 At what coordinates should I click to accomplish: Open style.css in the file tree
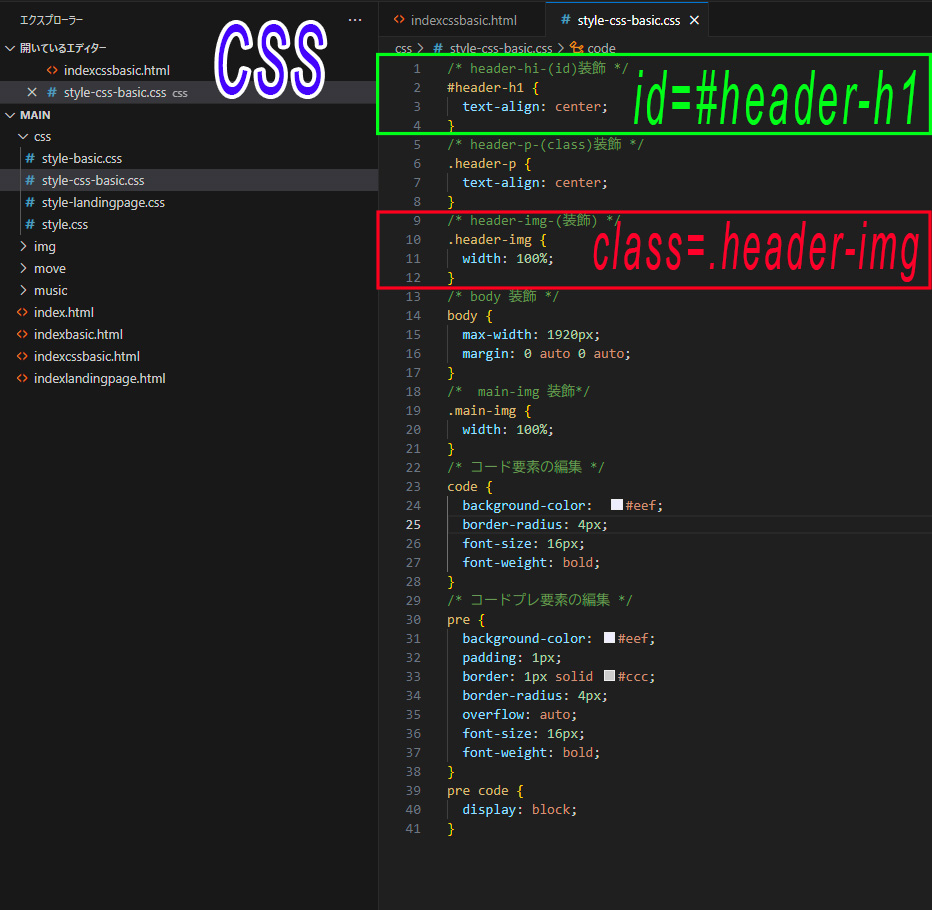pos(65,225)
